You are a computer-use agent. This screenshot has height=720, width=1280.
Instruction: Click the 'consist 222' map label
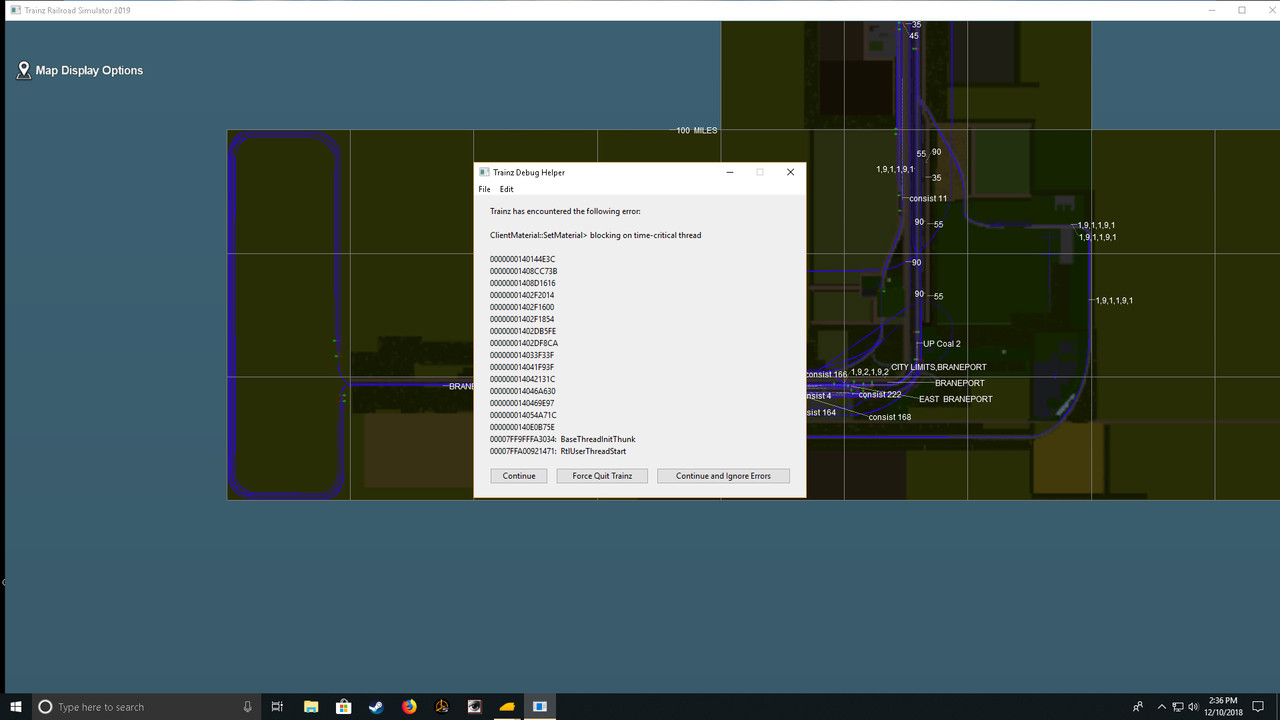[x=880, y=394]
